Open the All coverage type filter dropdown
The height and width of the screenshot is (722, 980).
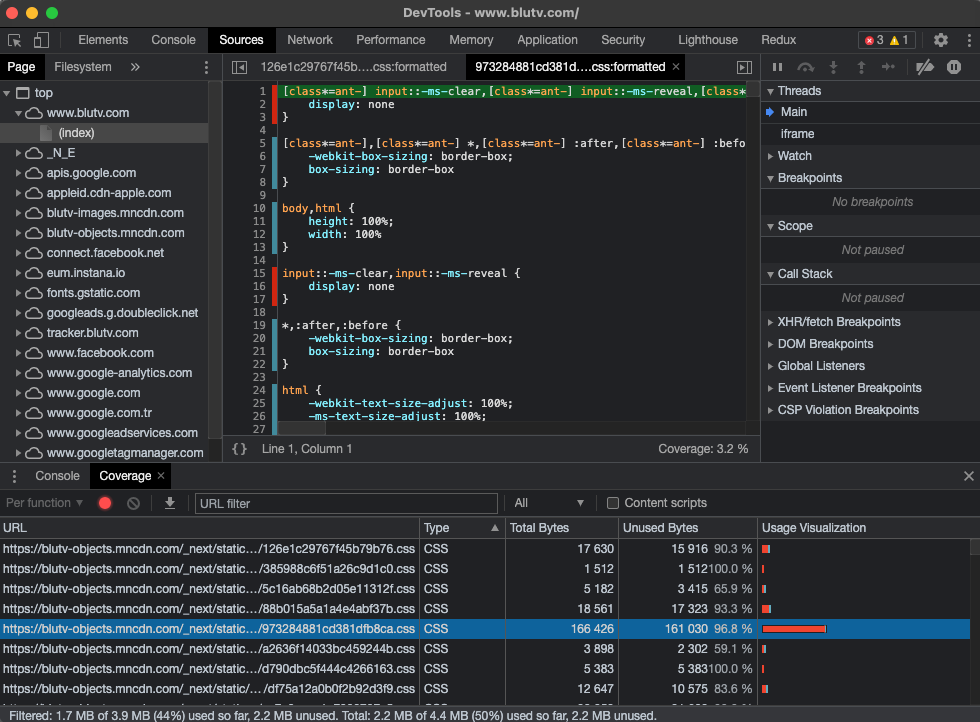click(x=548, y=503)
